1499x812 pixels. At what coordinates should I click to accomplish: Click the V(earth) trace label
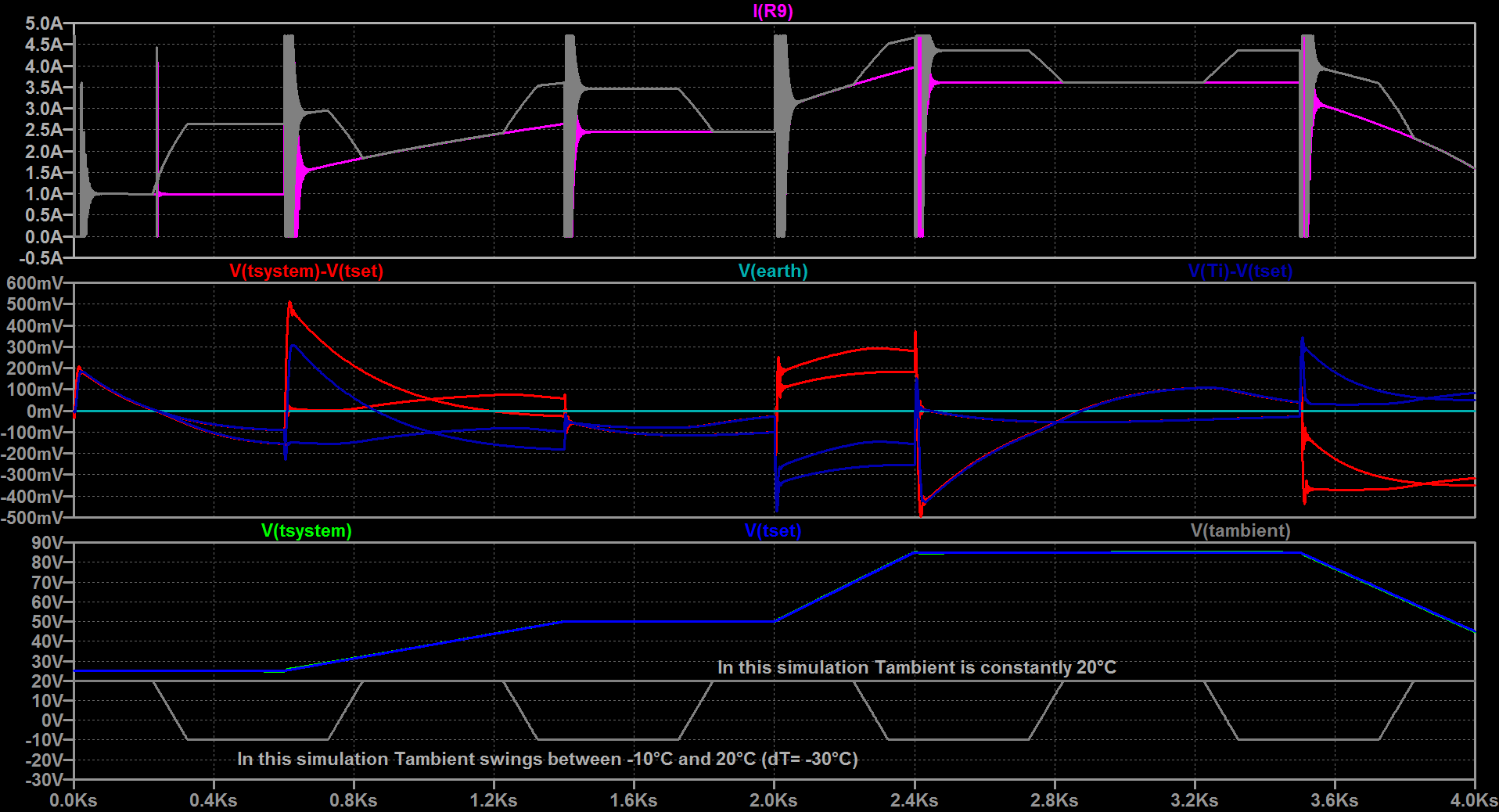[773, 271]
